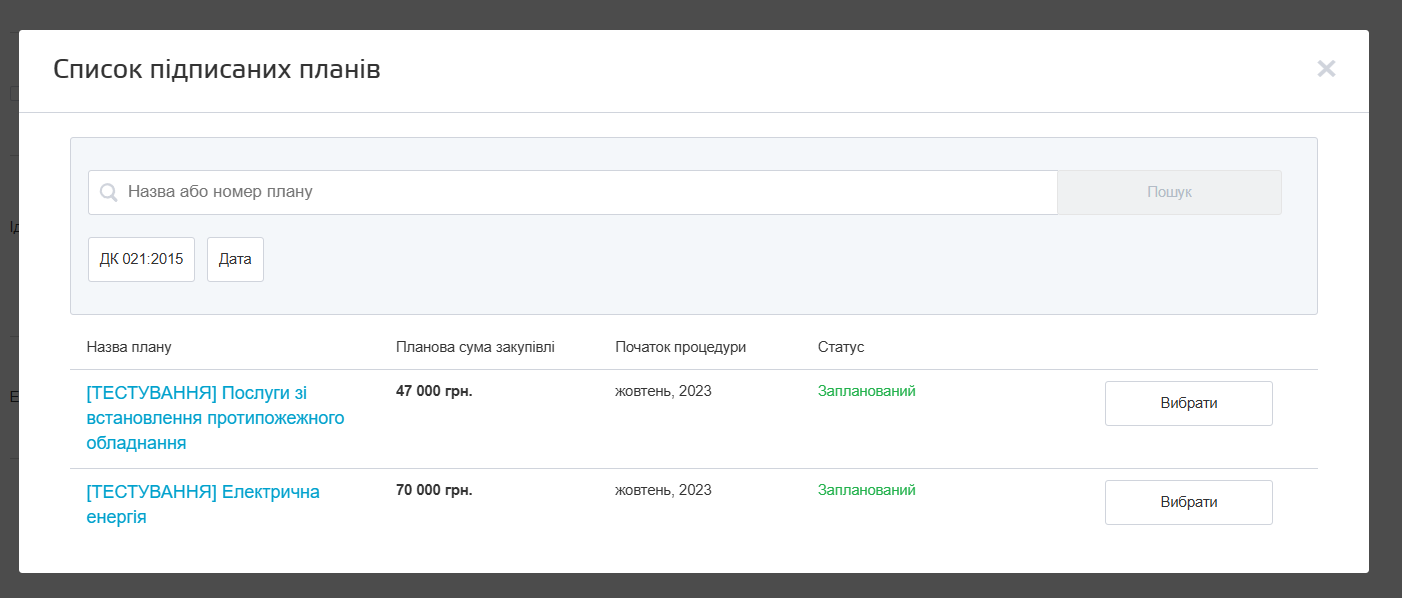Open the Дата filter
This screenshot has width=1402, height=598.
(x=235, y=260)
